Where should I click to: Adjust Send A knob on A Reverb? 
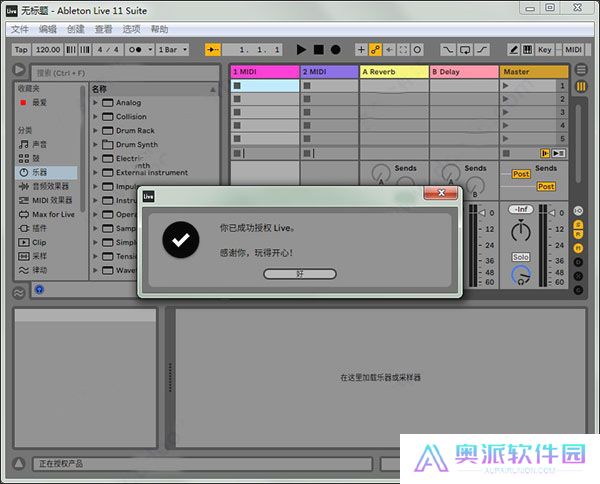[381, 173]
